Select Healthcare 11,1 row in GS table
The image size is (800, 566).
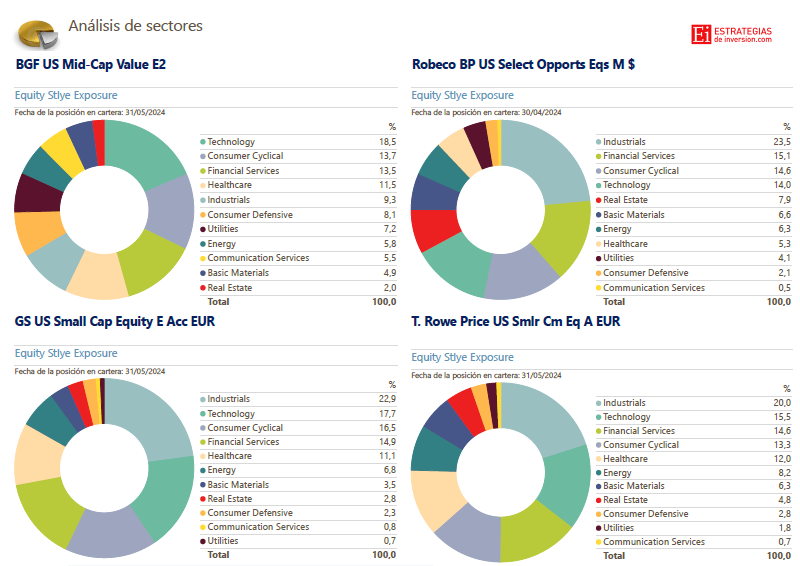[298, 456]
